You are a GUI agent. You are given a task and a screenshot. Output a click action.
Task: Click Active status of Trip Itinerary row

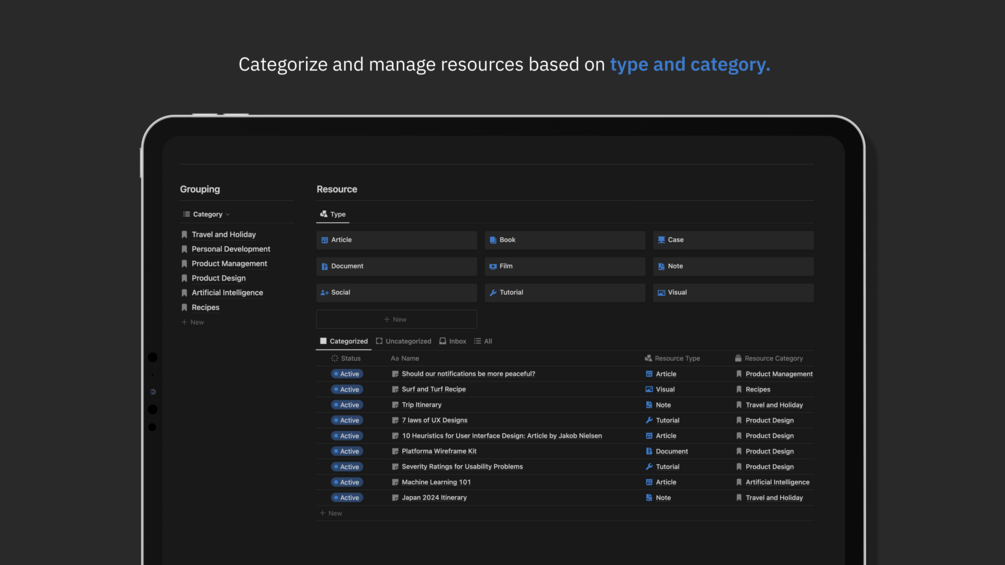tap(347, 405)
